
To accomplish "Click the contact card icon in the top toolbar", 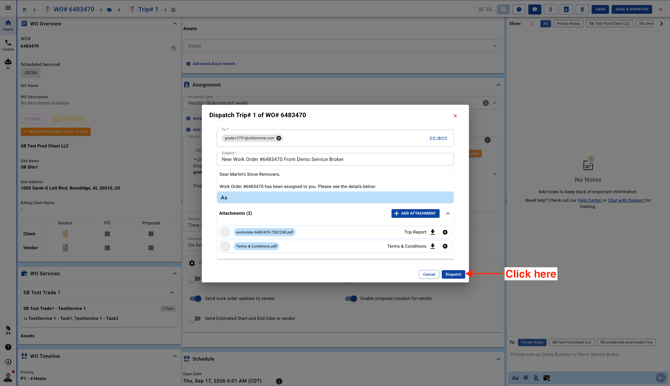I will click(566, 9).
